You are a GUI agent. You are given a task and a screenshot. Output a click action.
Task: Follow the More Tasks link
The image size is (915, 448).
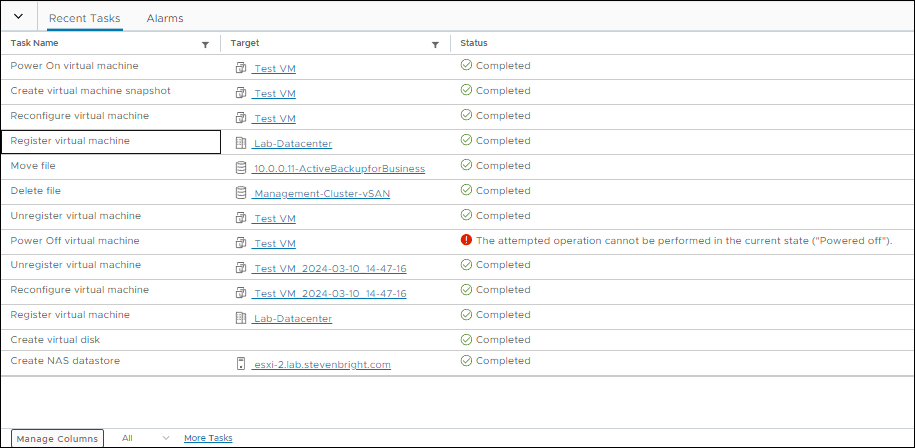[x=208, y=438]
